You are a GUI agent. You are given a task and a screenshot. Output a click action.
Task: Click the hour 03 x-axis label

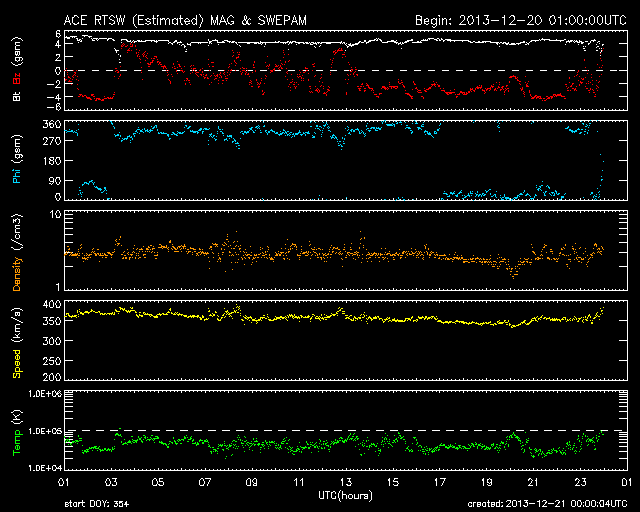(111, 483)
